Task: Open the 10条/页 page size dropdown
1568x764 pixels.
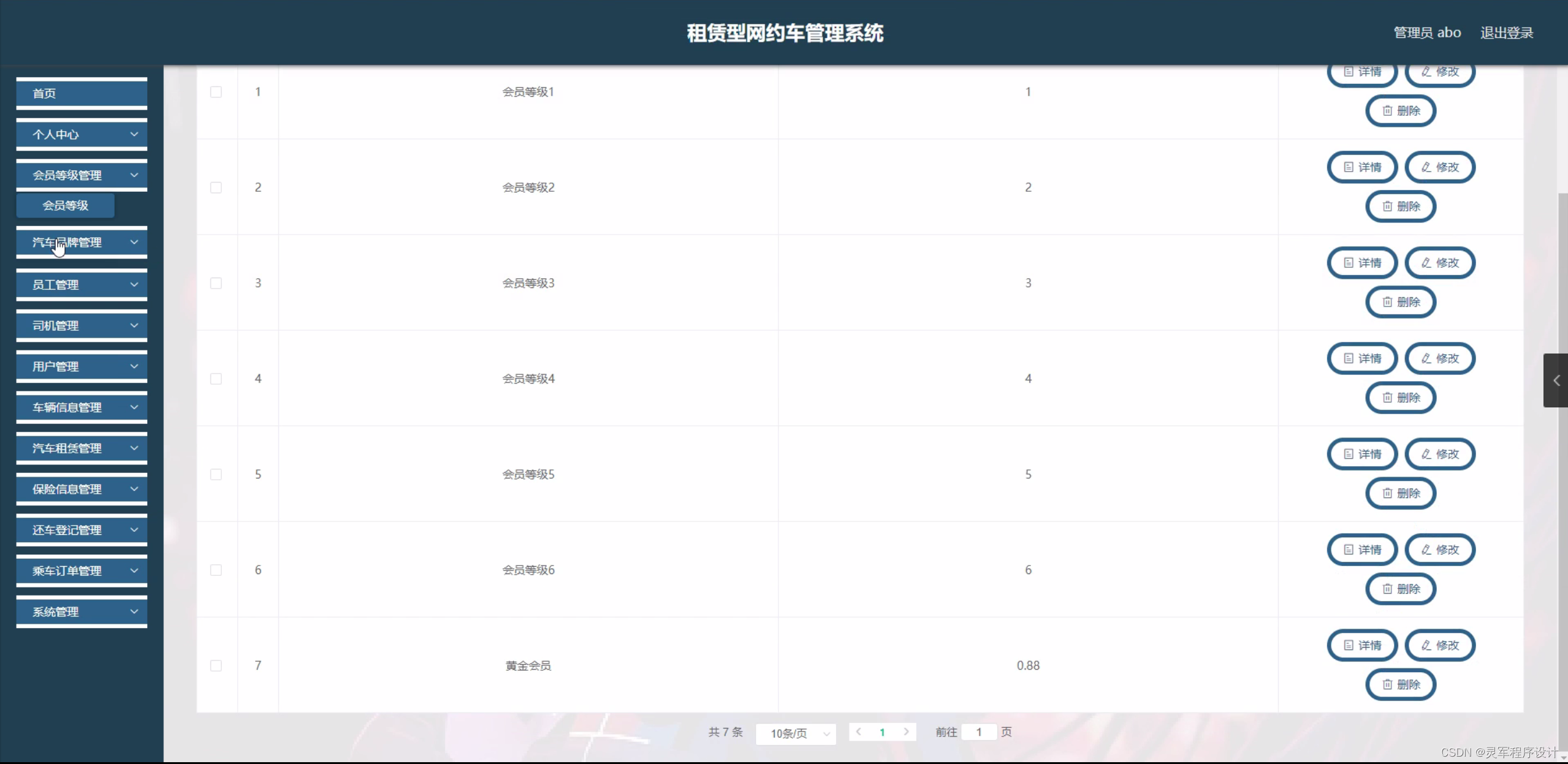Action: tap(796, 733)
